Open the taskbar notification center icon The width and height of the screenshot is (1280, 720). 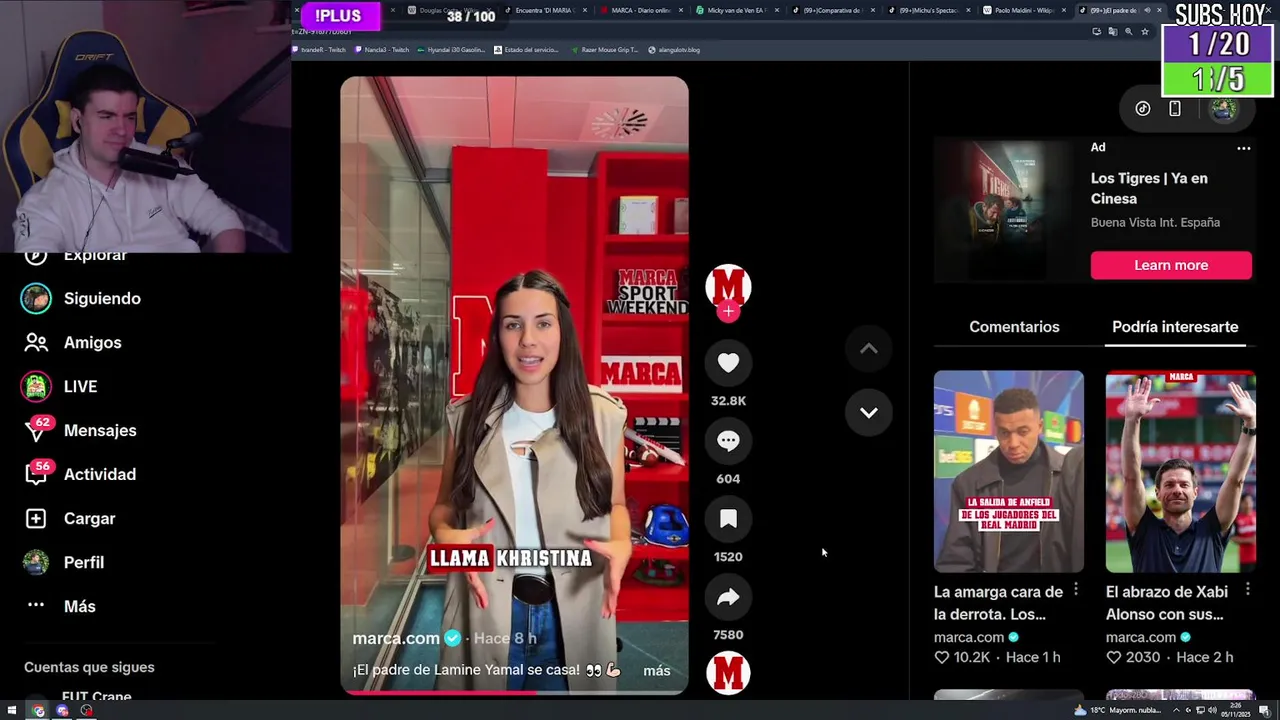[x=1264, y=711]
